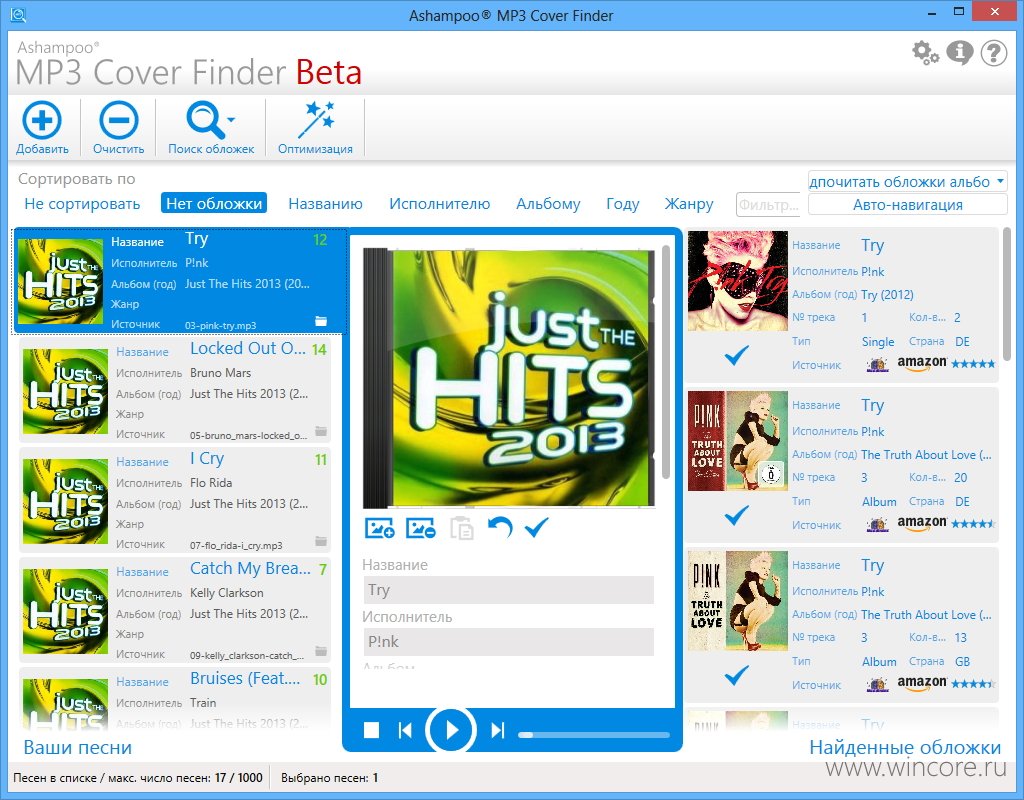Expand the предпочитать обложки альбо dropdown
This screenshot has width=1024, height=800.
pyautogui.click(x=907, y=182)
